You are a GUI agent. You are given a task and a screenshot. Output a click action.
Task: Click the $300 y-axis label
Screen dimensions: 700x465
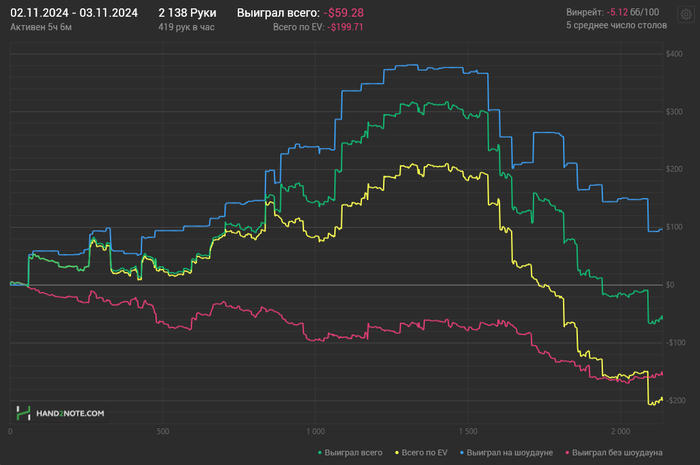[674, 112]
